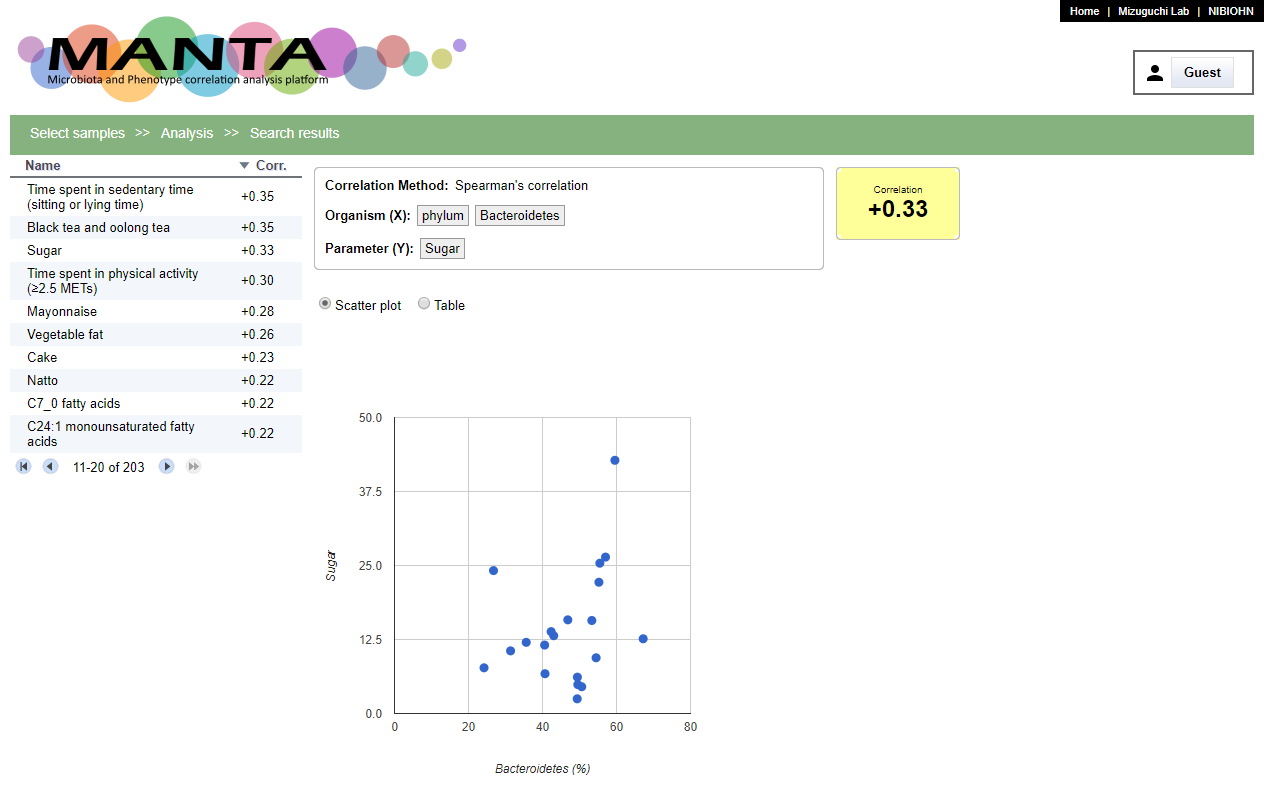The image size is (1264, 790).
Task: Select the Table radio button
Action: [x=424, y=304]
